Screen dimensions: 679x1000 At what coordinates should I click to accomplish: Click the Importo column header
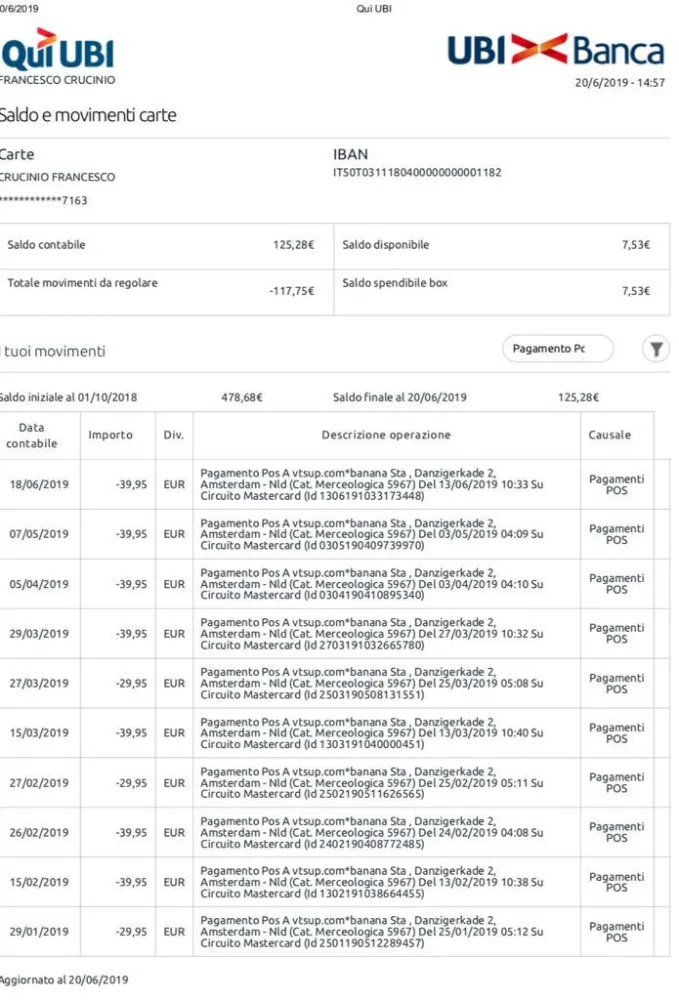(x=110, y=435)
